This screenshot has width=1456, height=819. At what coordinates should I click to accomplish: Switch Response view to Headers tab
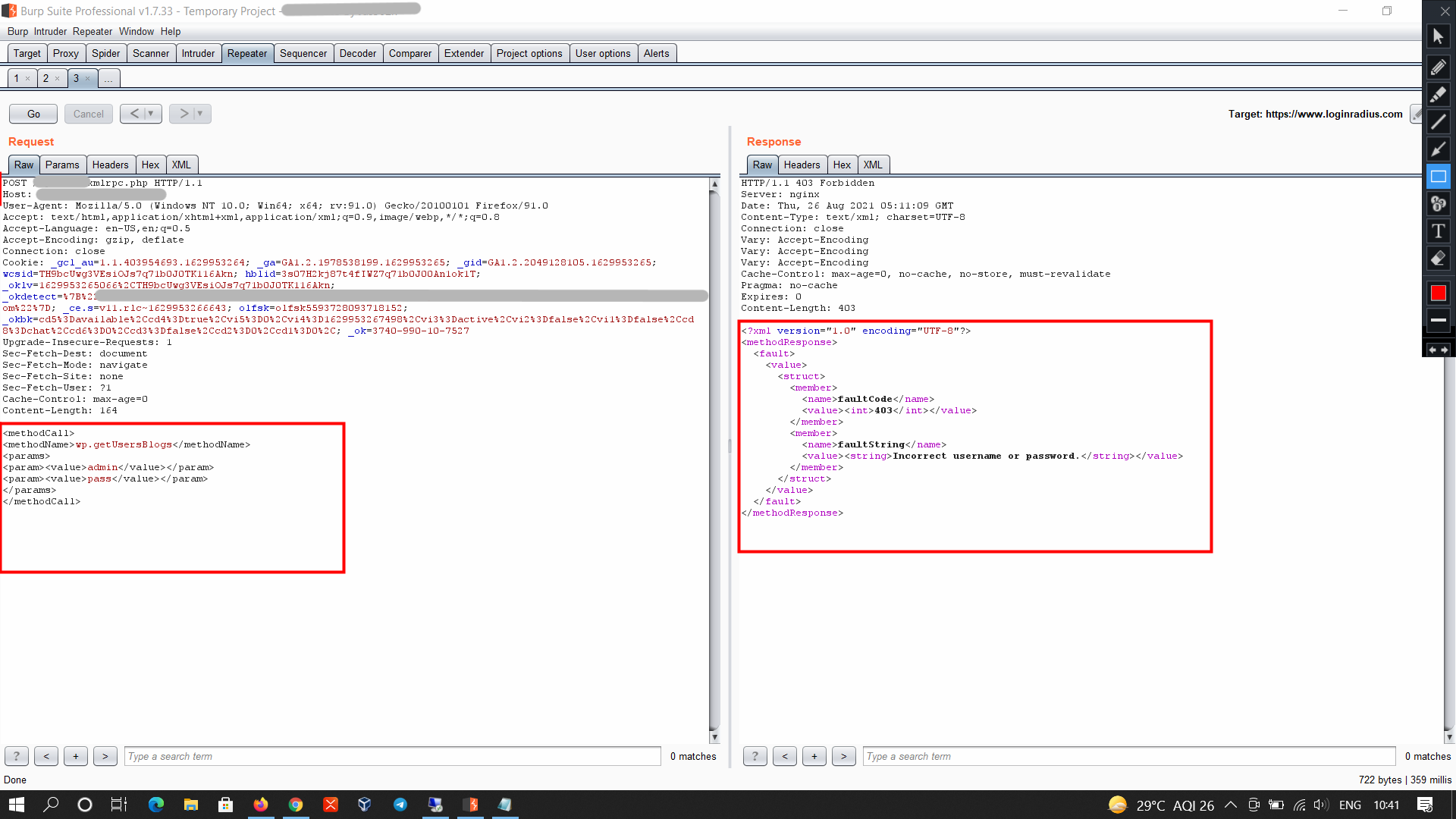(x=802, y=165)
